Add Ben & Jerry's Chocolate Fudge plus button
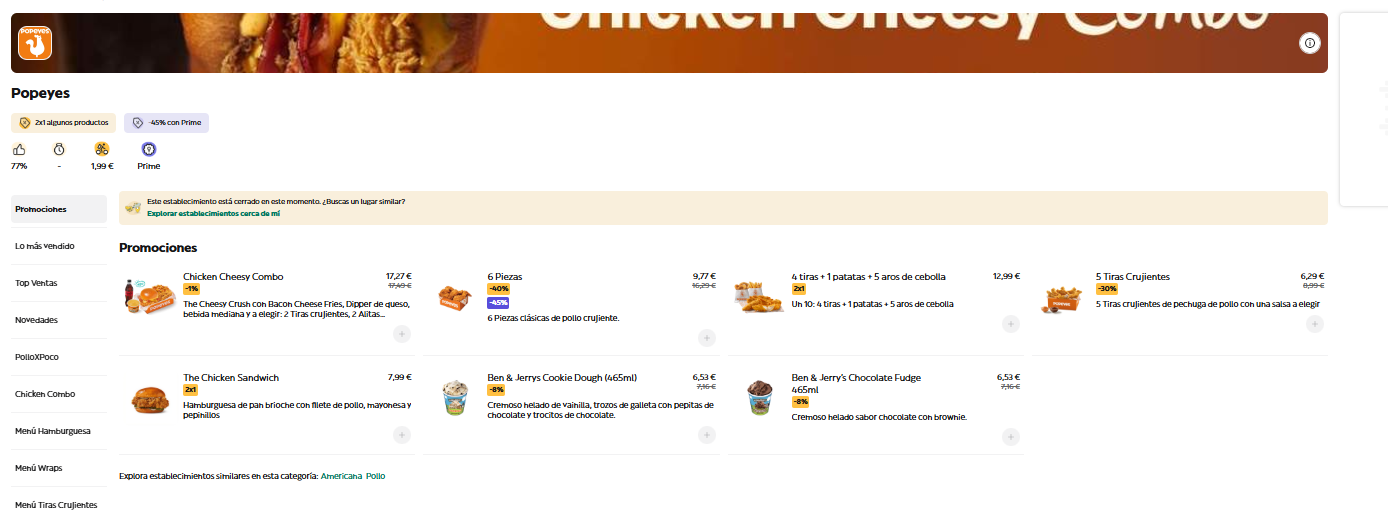 (1011, 437)
